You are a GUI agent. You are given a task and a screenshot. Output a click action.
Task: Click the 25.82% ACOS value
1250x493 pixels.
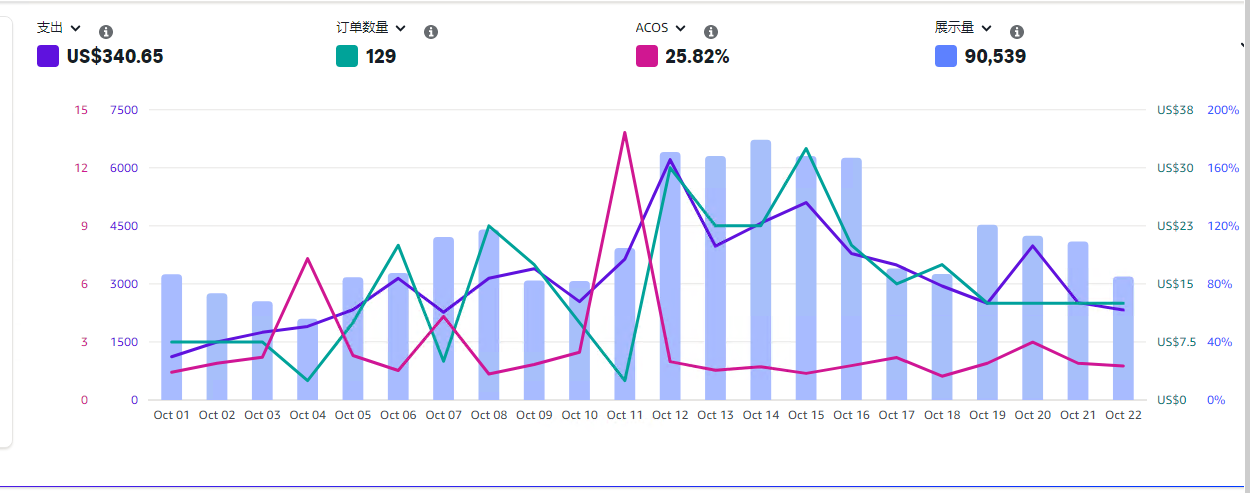pyautogui.click(x=697, y=57)
